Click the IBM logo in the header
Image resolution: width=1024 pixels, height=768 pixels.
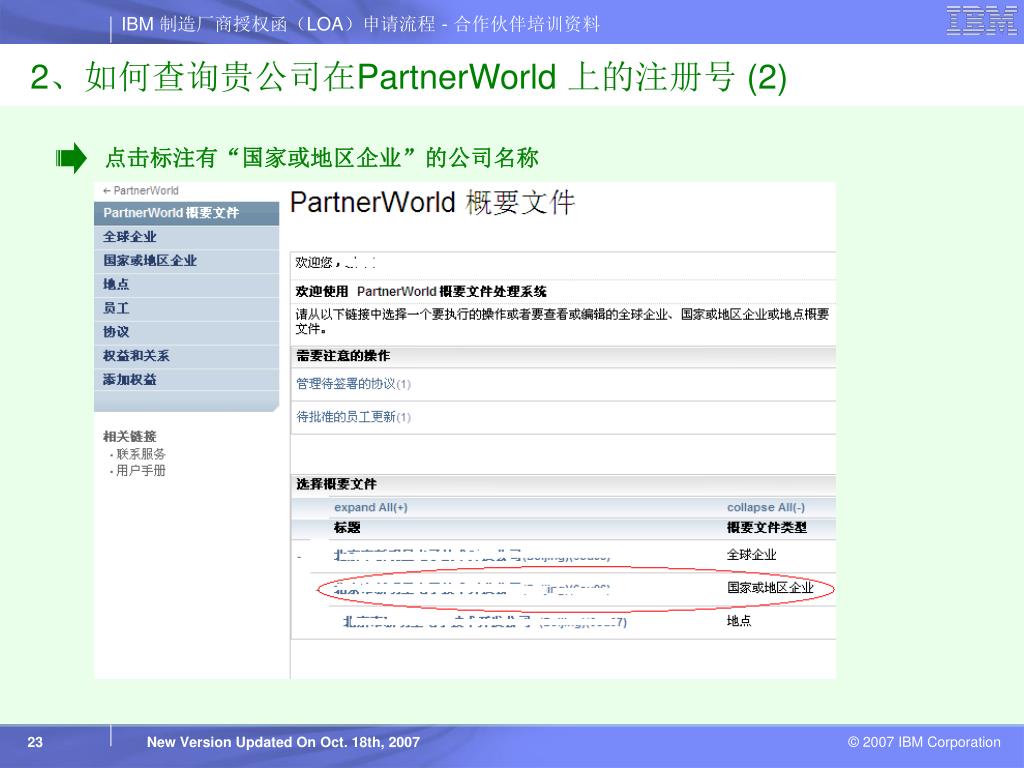(x=981, y=21)
